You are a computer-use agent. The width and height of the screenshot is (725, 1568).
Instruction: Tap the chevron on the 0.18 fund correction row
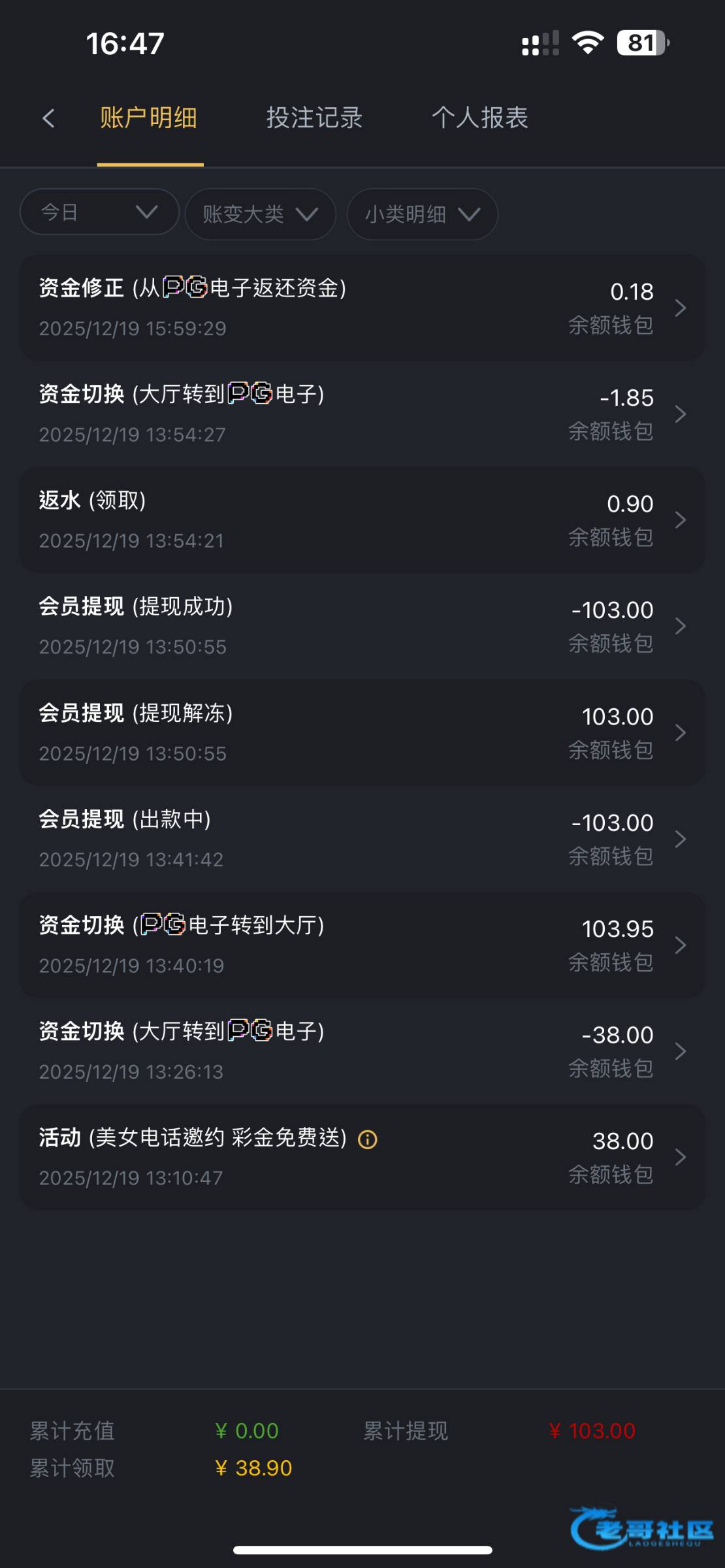(x=680, y=308)
